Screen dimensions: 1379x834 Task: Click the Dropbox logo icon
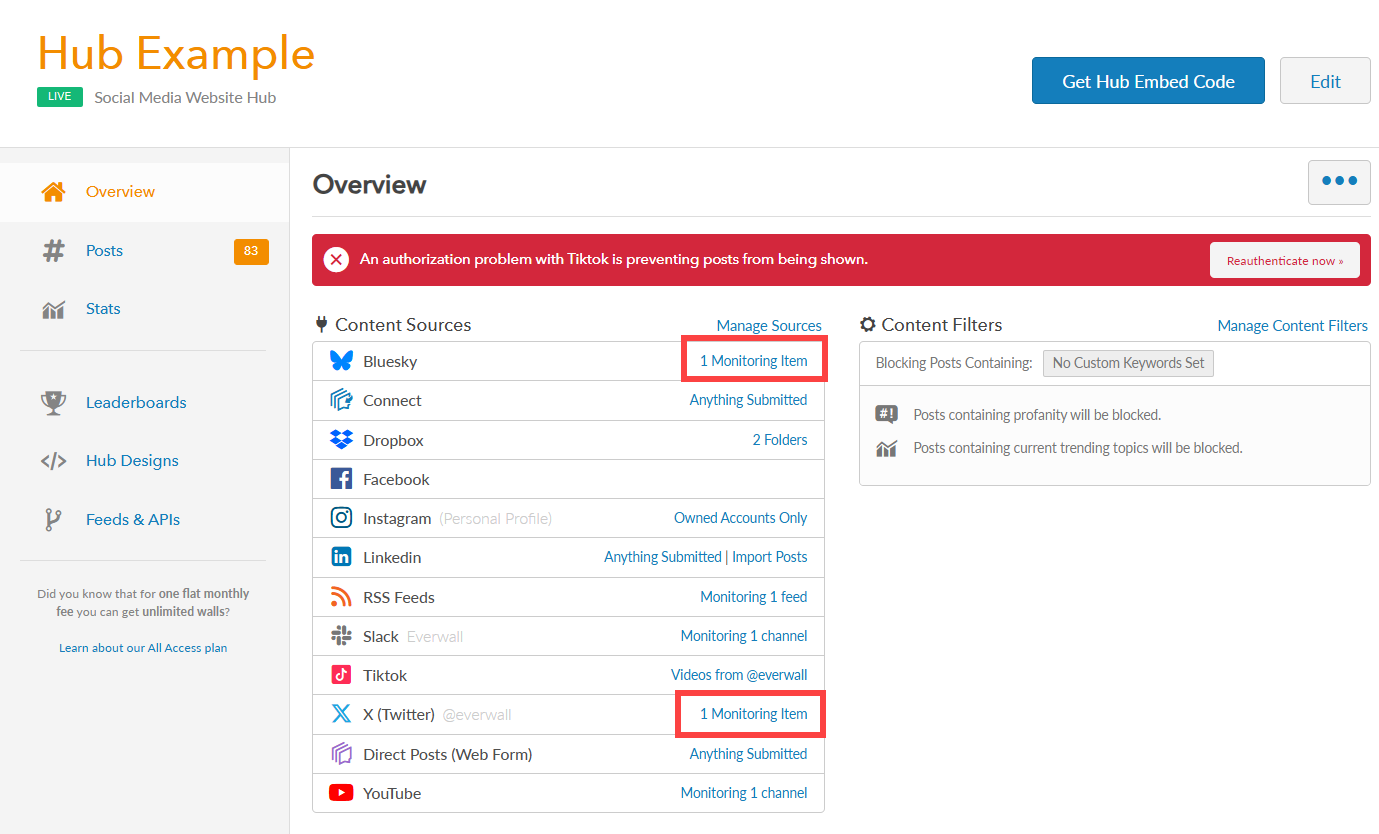pyautogui.click(x=341, y=440)
